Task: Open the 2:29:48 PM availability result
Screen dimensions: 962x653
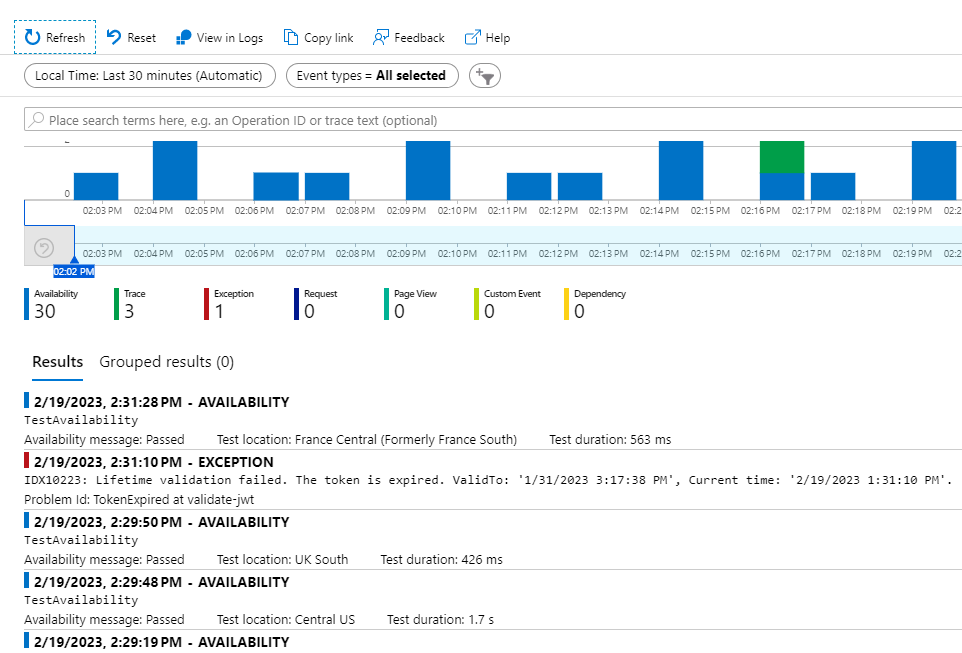Action: [493, 600]
